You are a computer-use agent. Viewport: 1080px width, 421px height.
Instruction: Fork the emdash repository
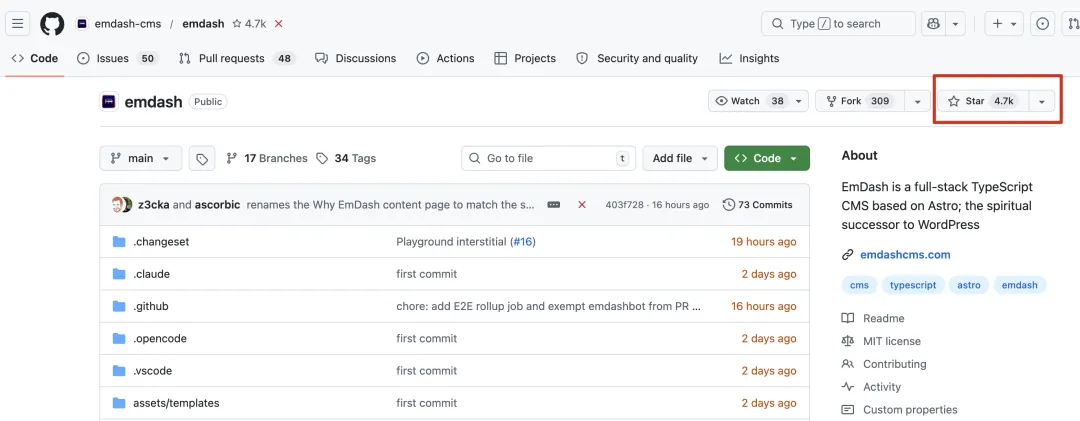858,101
